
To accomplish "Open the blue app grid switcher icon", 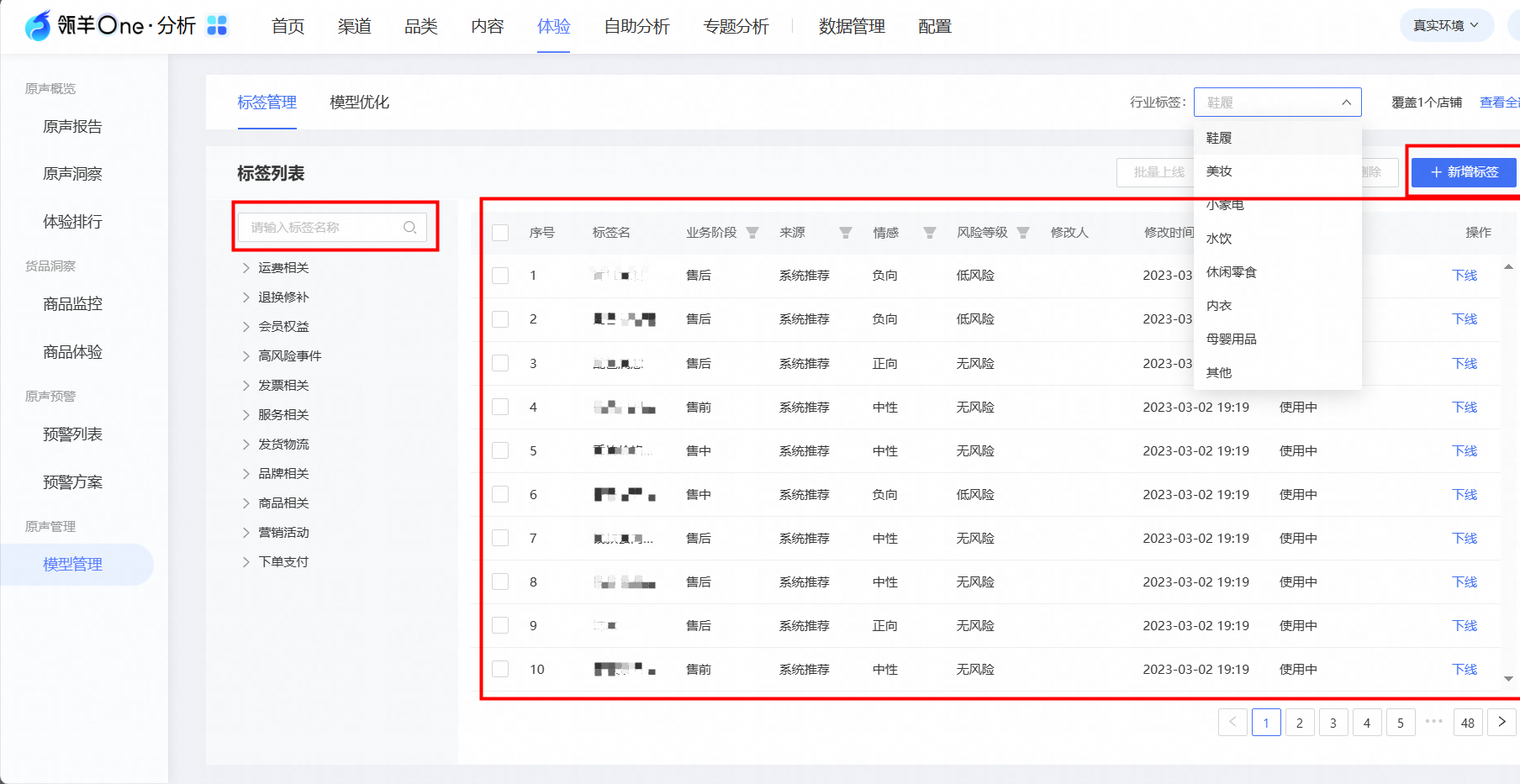I will [x=217, y=26].
